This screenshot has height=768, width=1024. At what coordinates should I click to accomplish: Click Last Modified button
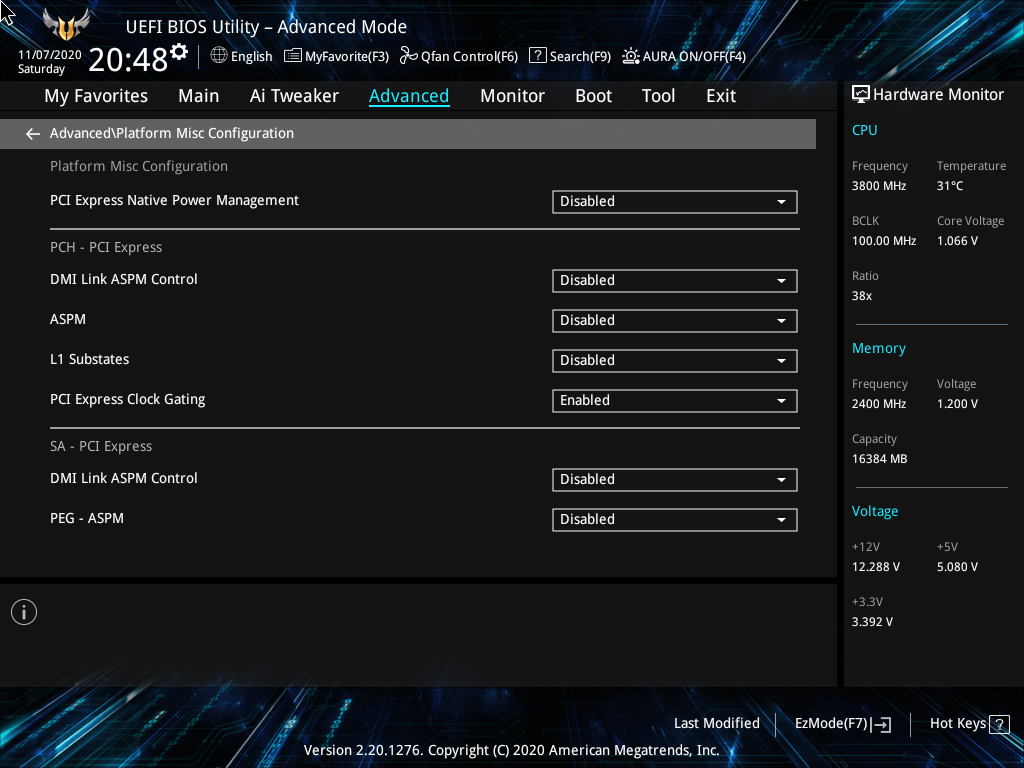[716, 724]
